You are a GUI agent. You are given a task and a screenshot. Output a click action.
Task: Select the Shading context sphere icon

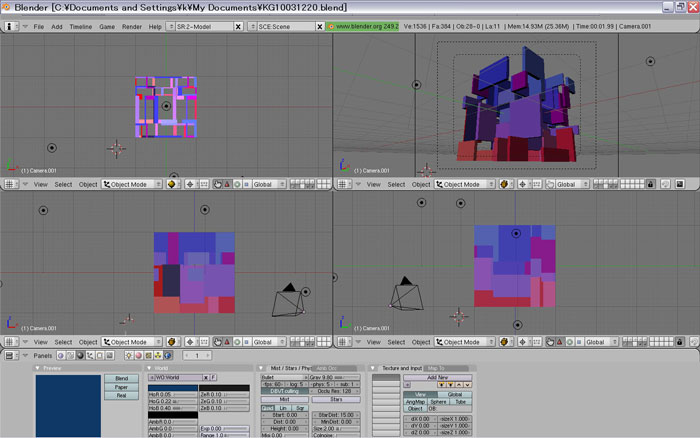coord(80,356)
